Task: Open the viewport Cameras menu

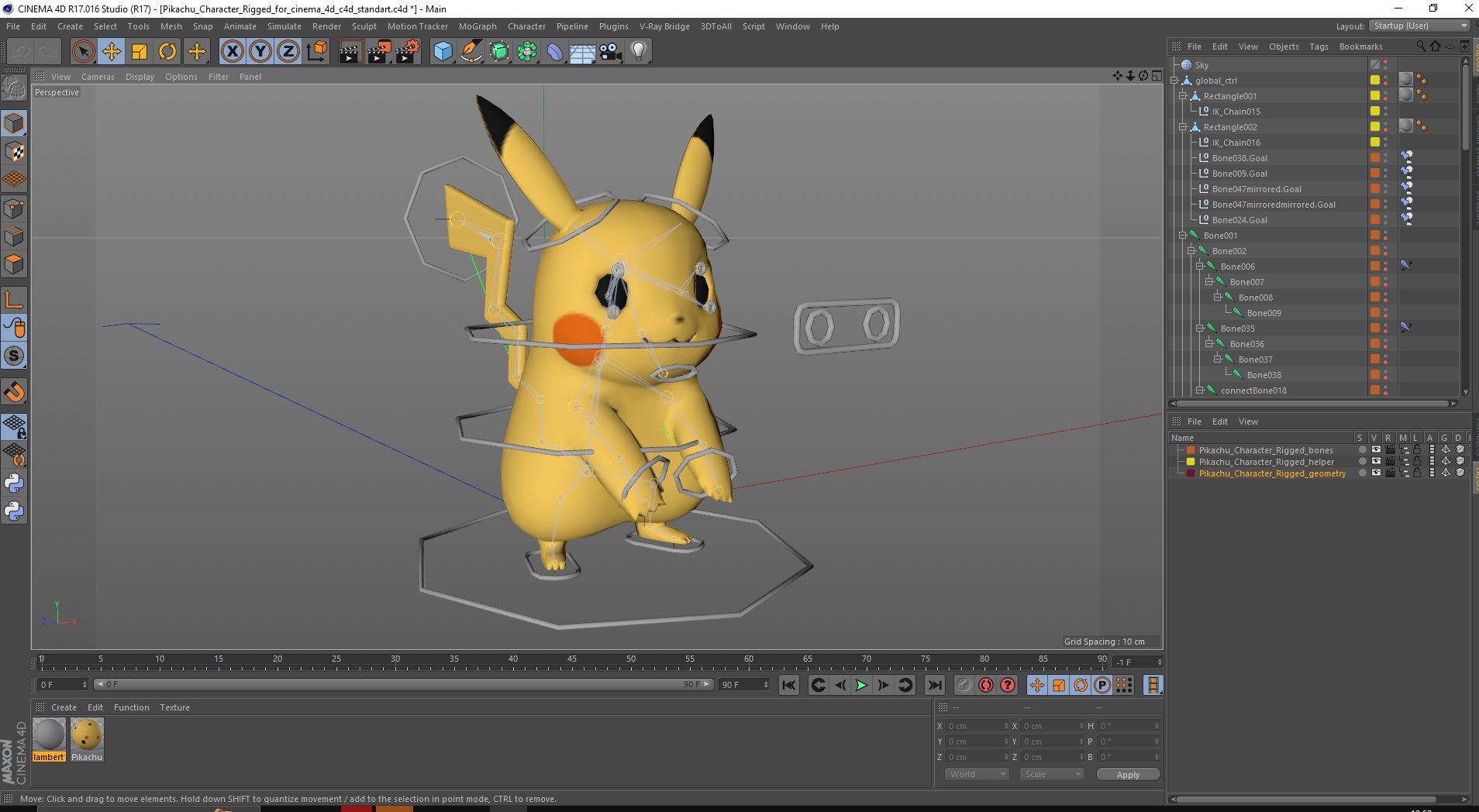Action: click(98, 77)
